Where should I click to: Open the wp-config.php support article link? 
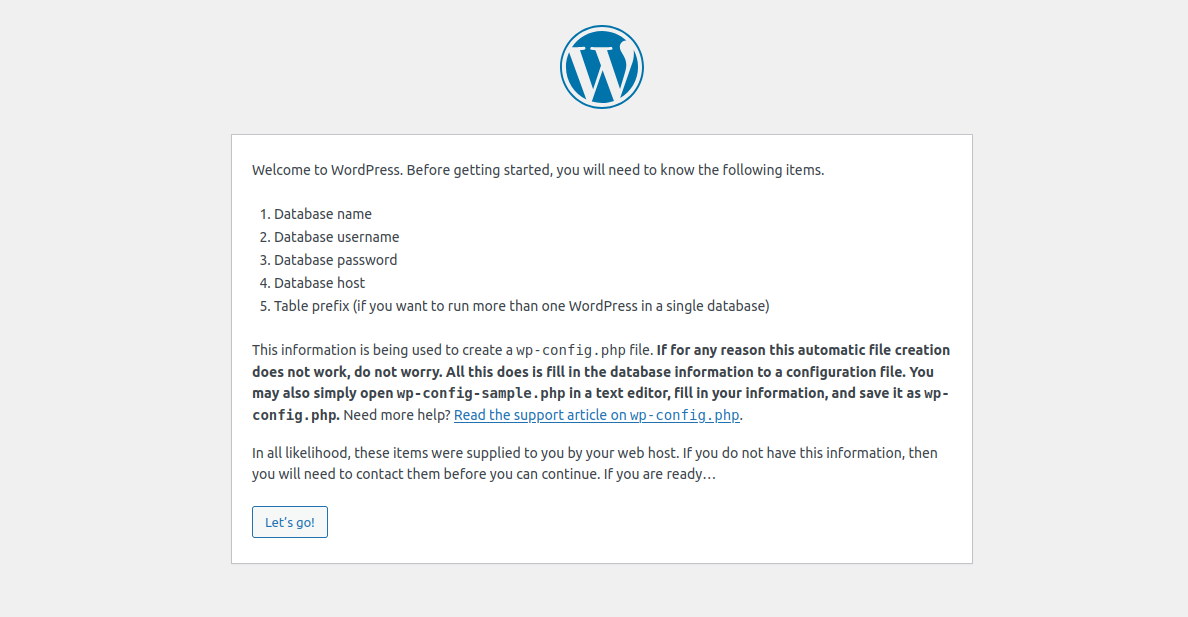(x=597, y=415)
